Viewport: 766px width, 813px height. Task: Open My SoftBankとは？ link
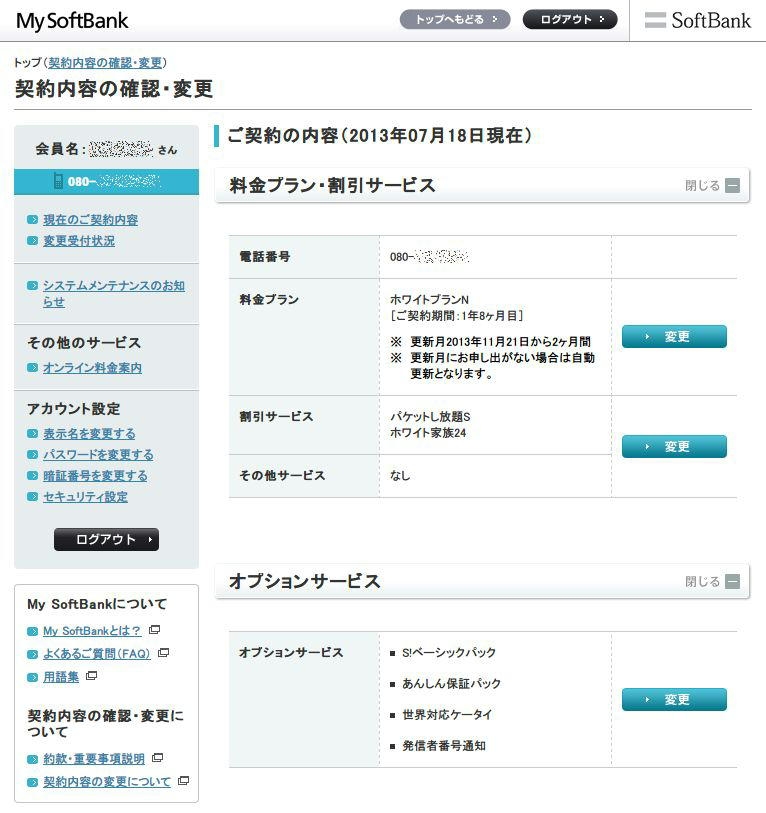click(92, 631)
